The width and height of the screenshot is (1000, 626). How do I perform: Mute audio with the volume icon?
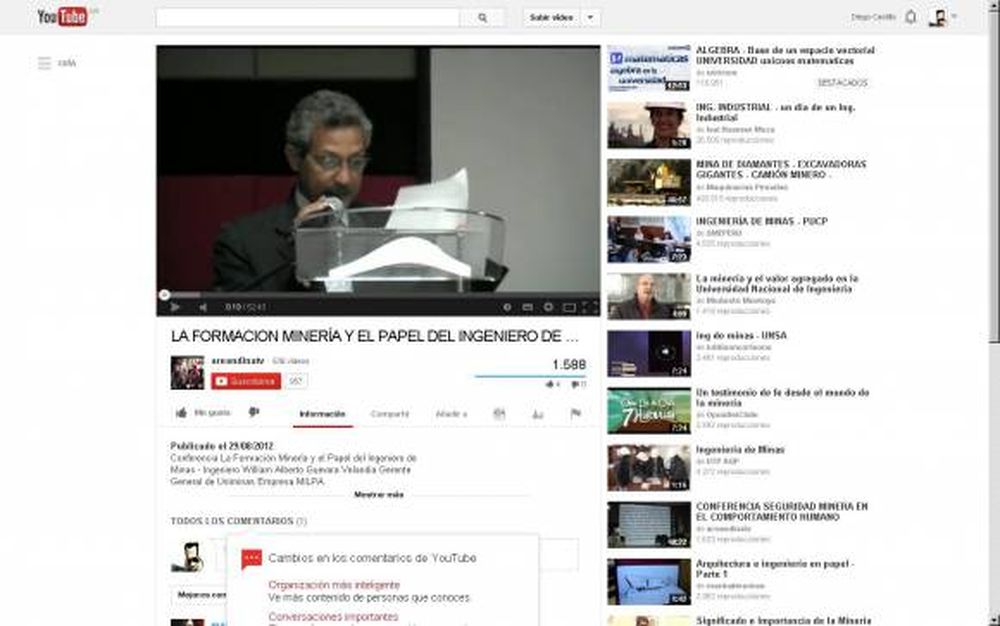tap(205, 307)
